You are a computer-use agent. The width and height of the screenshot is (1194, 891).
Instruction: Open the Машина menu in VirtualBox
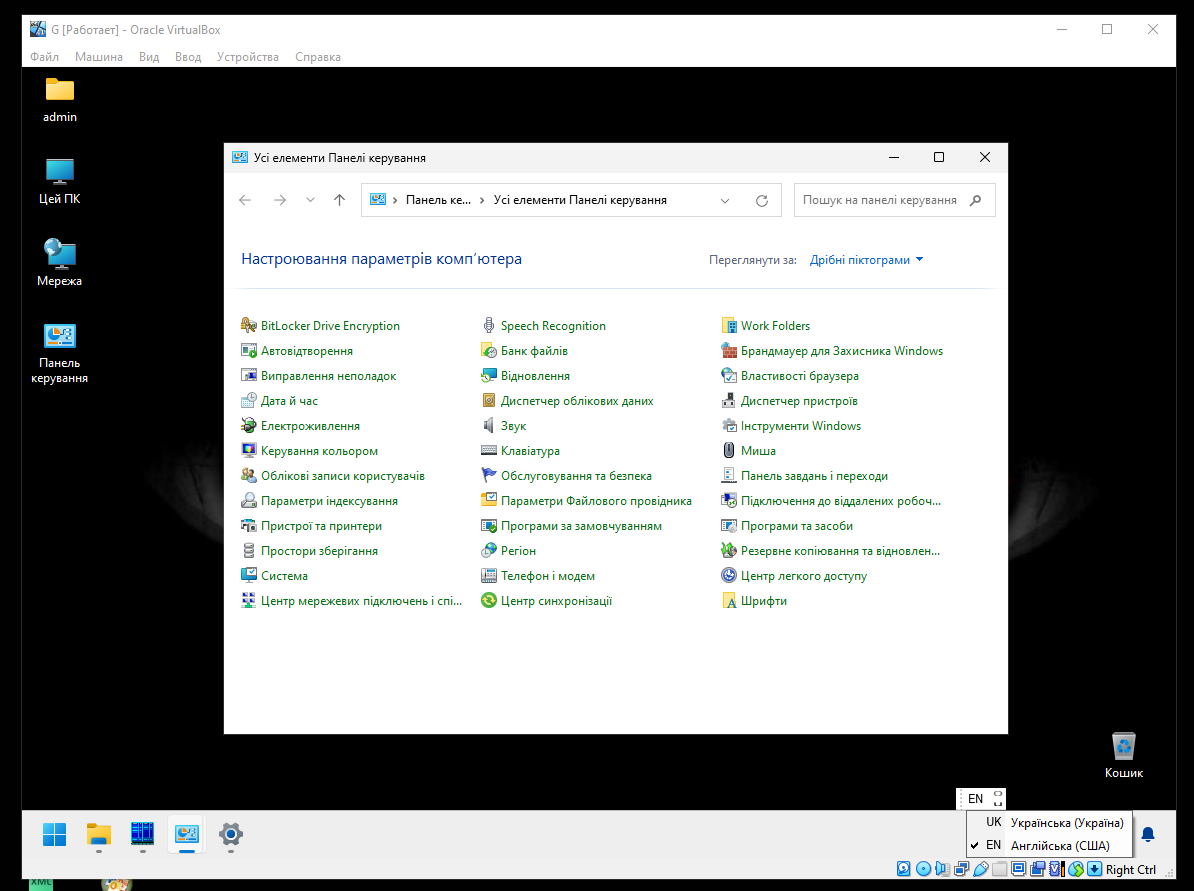[99, 57]
